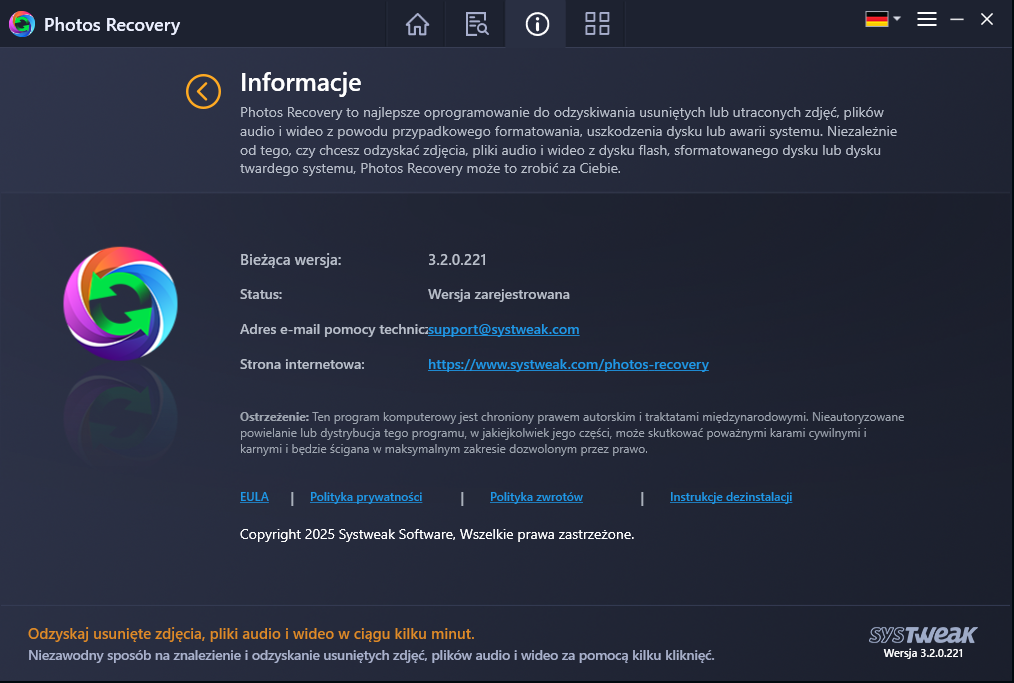Click the Systweak brand logo
The height and width of the screenshot is (683, 1014).
923,634
